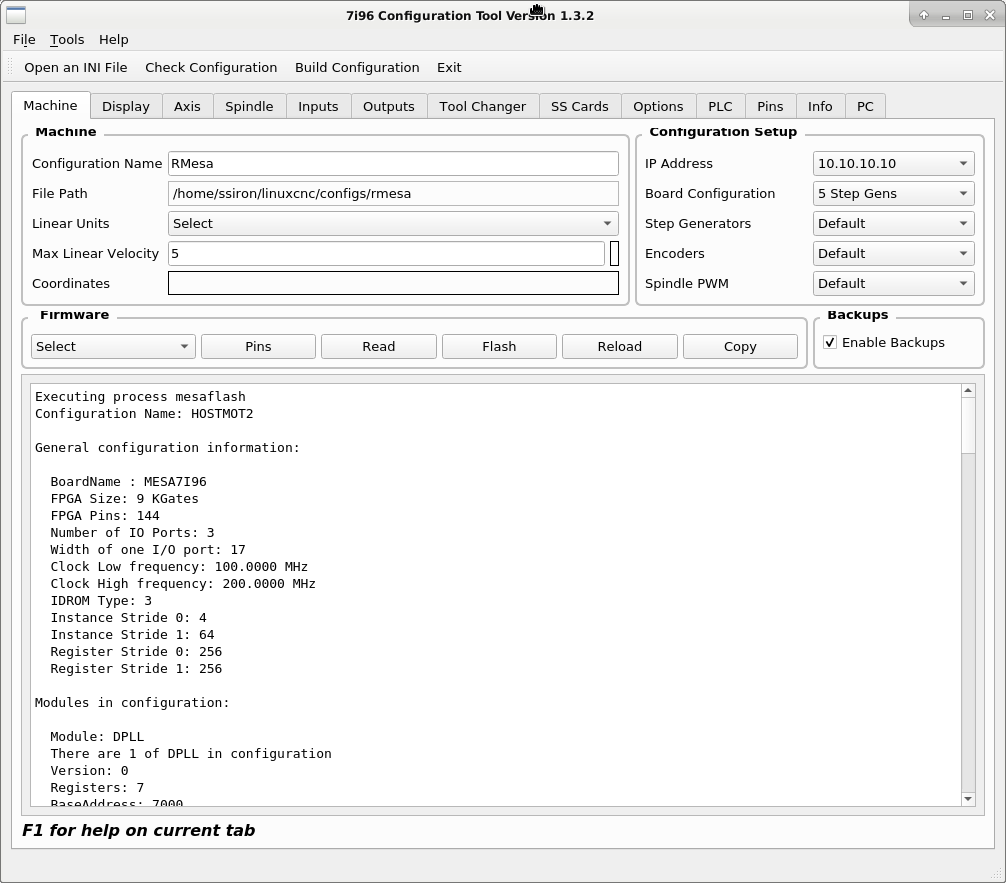Maximize the Configuration Tool window
This screenshot has height=883, width=1006.
(968, 15)
